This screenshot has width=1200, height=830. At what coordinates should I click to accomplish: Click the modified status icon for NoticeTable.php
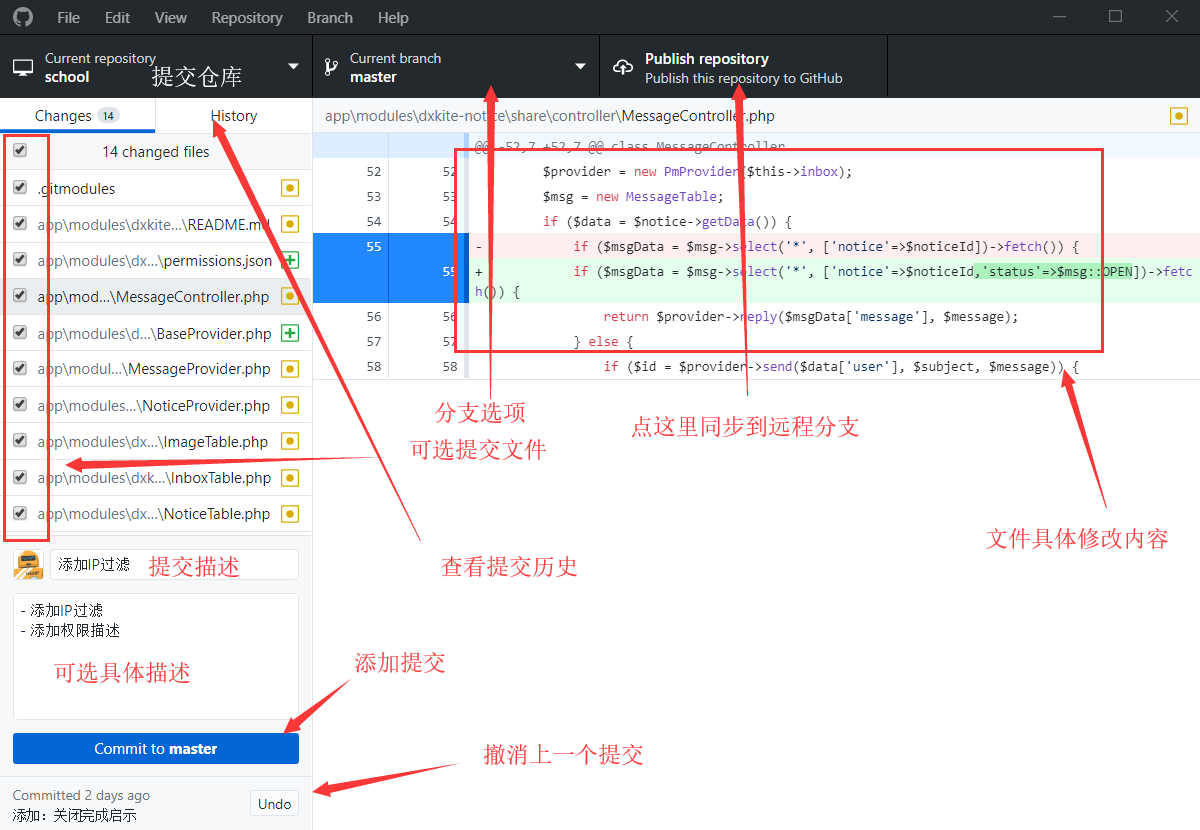coord(290,514)
